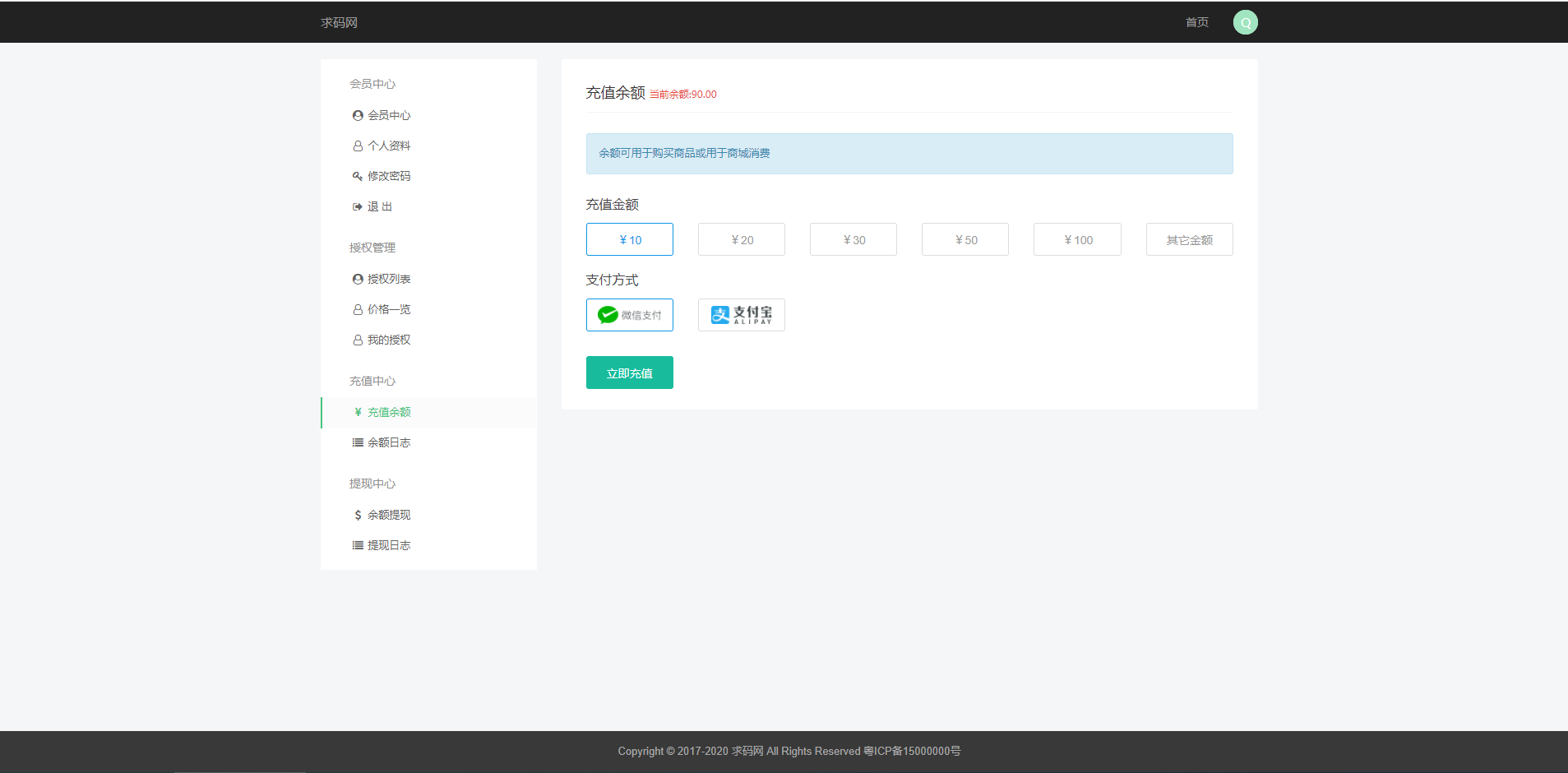Click the 会员中心 person icon in sidebar
The image size is (1568, 773).
click(x=358, y=116)
